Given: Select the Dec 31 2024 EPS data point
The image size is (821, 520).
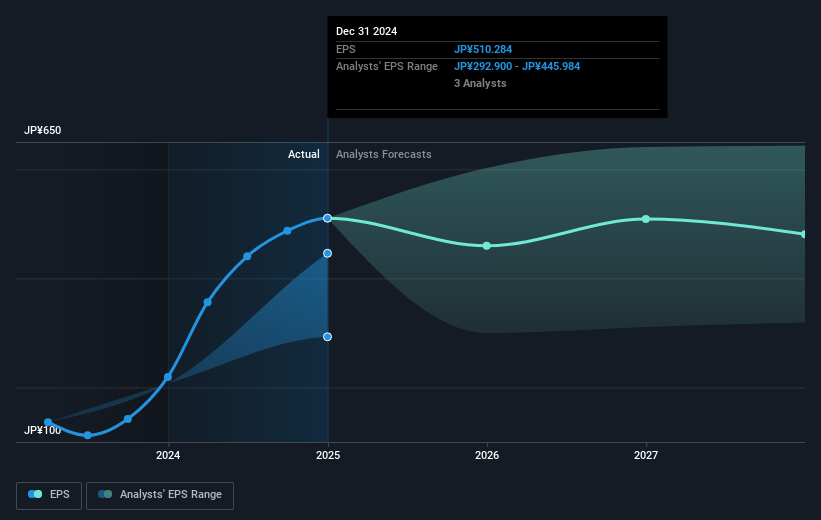Looking at the screenshot, I should click(x=327, y=218).
